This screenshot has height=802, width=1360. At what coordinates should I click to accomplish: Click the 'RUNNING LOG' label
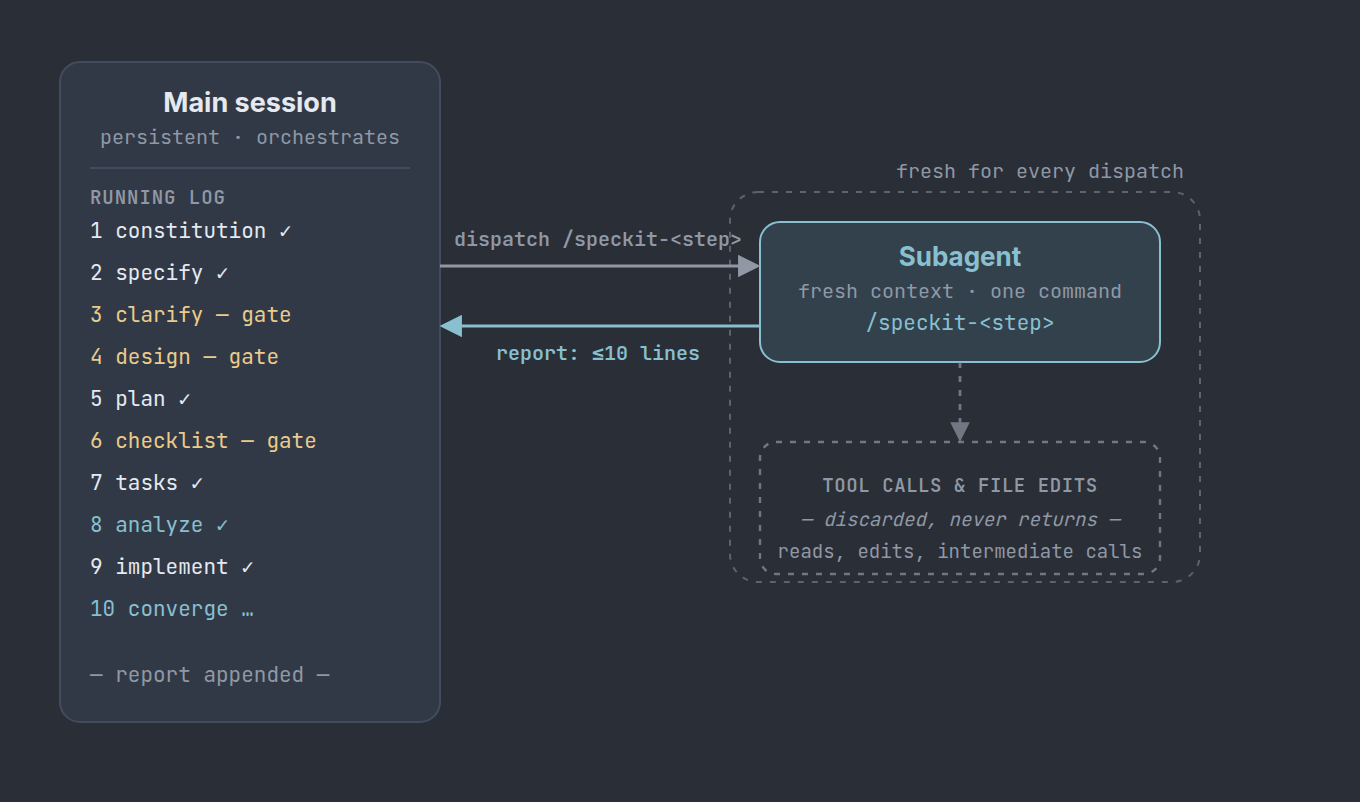157,198
